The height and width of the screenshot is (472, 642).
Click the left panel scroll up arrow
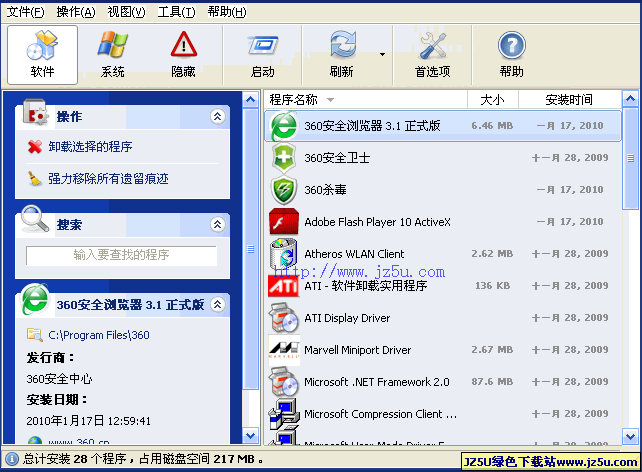click(x=251, y=99)
